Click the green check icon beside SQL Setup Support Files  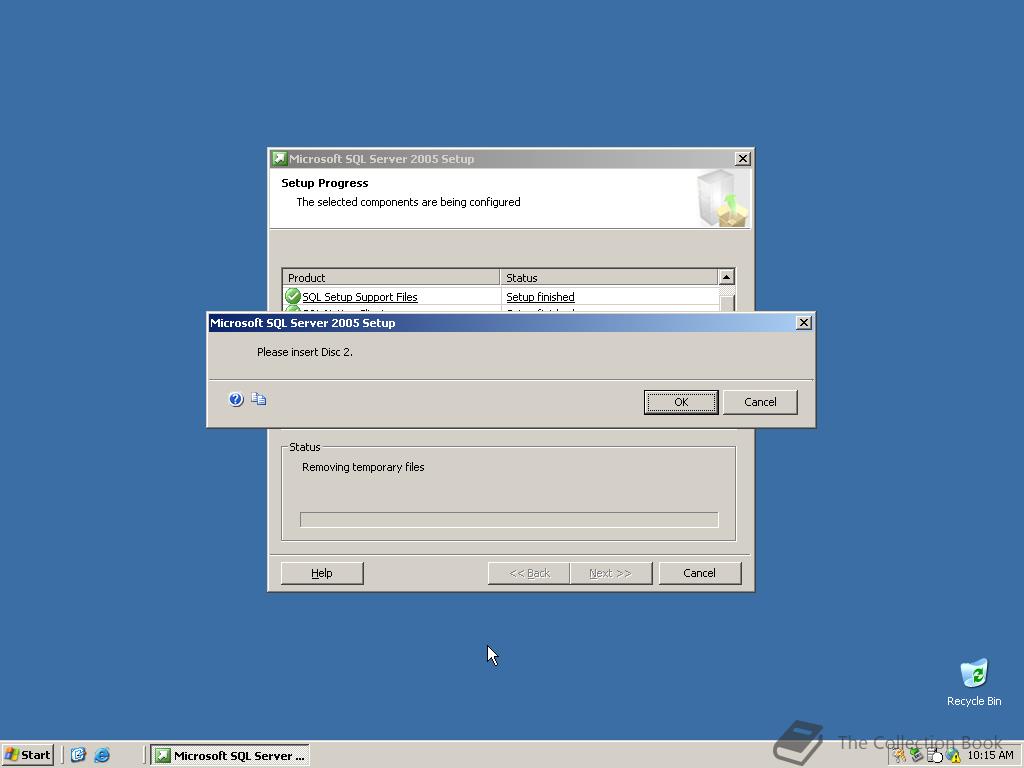coord(293,296)
